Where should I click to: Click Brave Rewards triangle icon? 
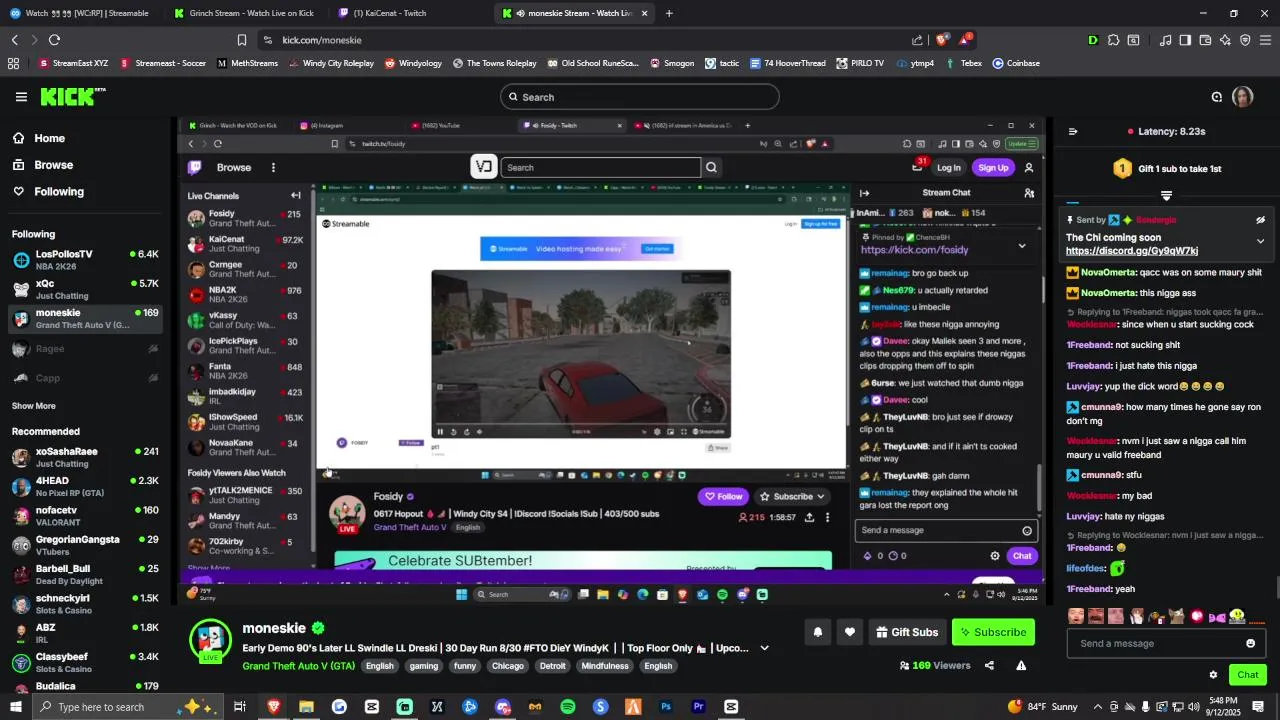[x=965, y=40]
